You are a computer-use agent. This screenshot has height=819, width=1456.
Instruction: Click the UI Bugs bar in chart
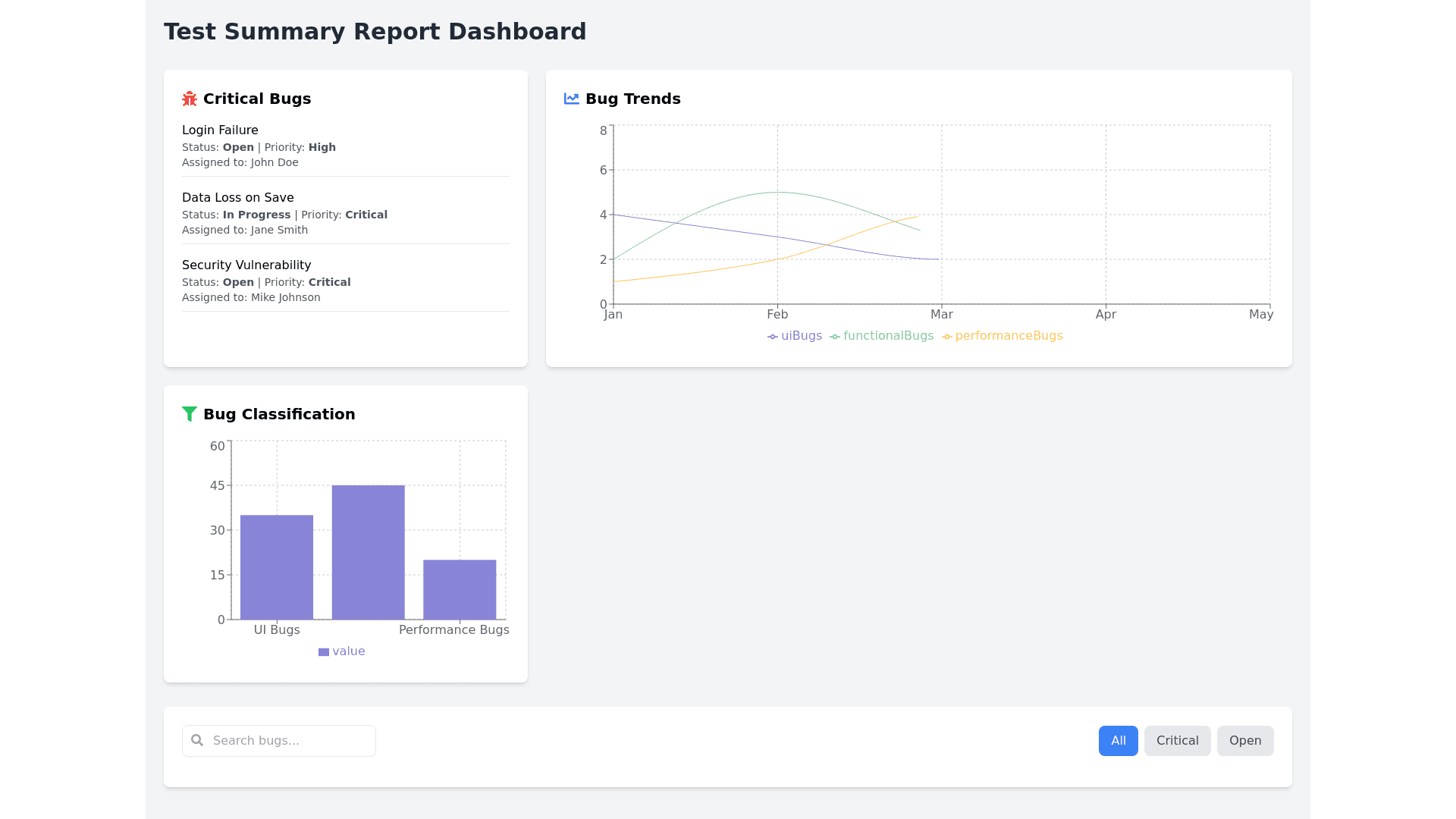coord(277,567)
